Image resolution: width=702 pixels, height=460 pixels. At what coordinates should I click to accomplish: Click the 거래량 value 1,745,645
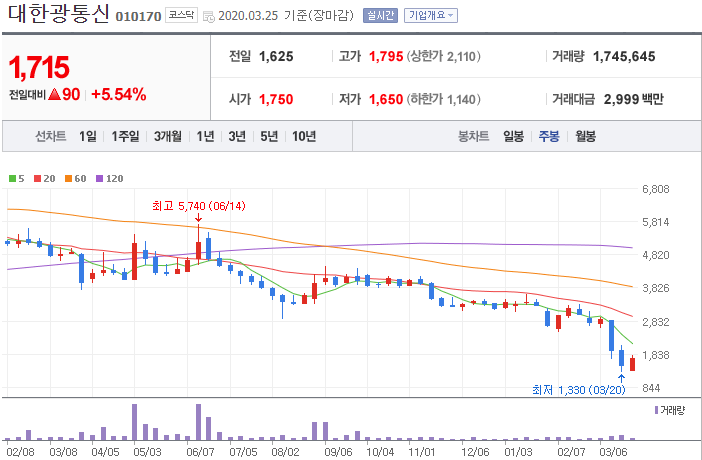[x=624, y=56]
